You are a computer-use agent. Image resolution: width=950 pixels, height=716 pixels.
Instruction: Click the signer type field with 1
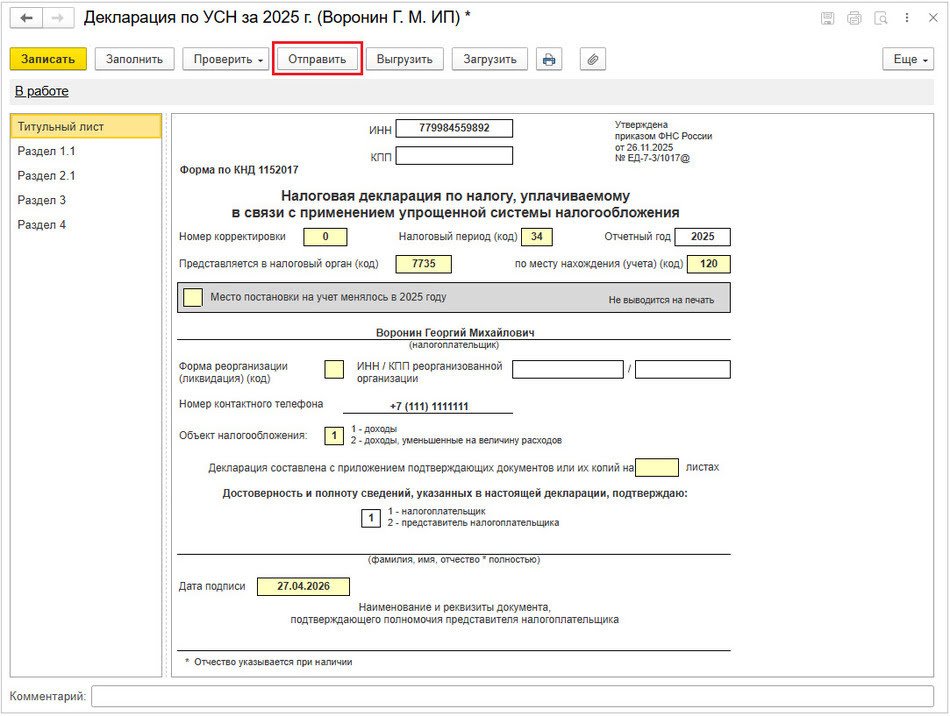(x=371, y=518)
